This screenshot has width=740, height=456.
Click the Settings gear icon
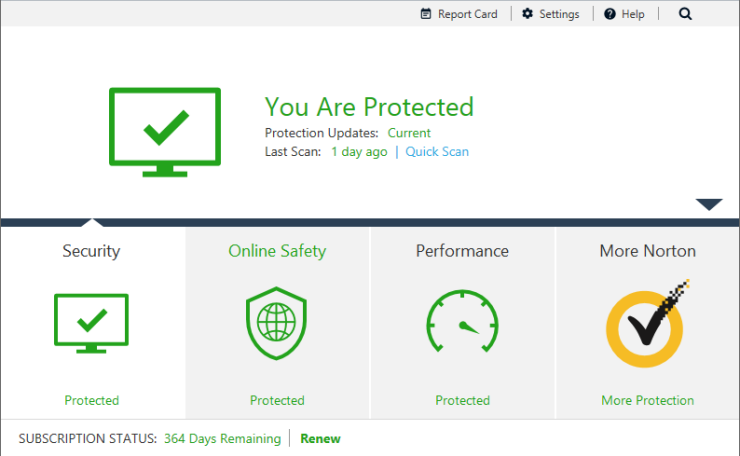[528, 14]
